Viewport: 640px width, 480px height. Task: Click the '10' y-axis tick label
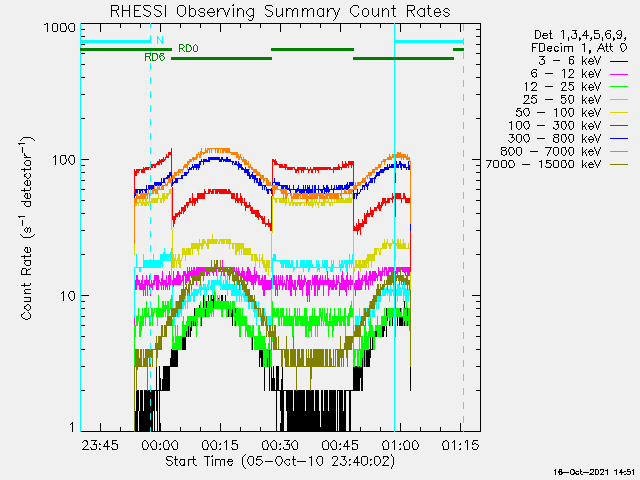[x=68, y=296]
